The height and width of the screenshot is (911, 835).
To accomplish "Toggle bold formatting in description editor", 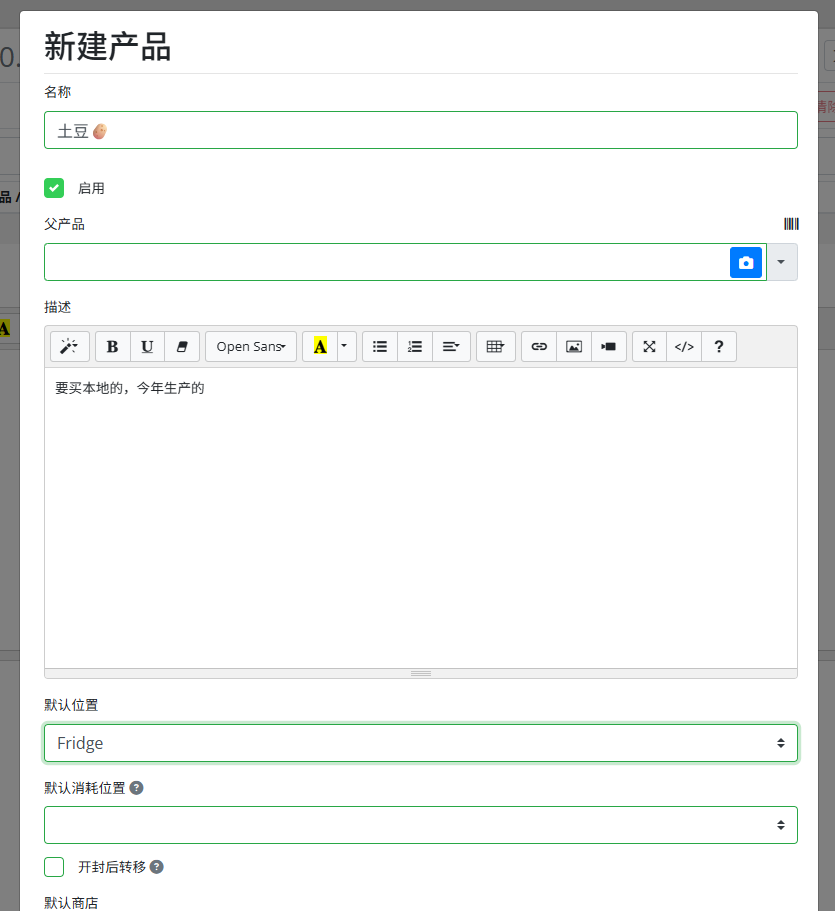I will click(x=113, y=347).
